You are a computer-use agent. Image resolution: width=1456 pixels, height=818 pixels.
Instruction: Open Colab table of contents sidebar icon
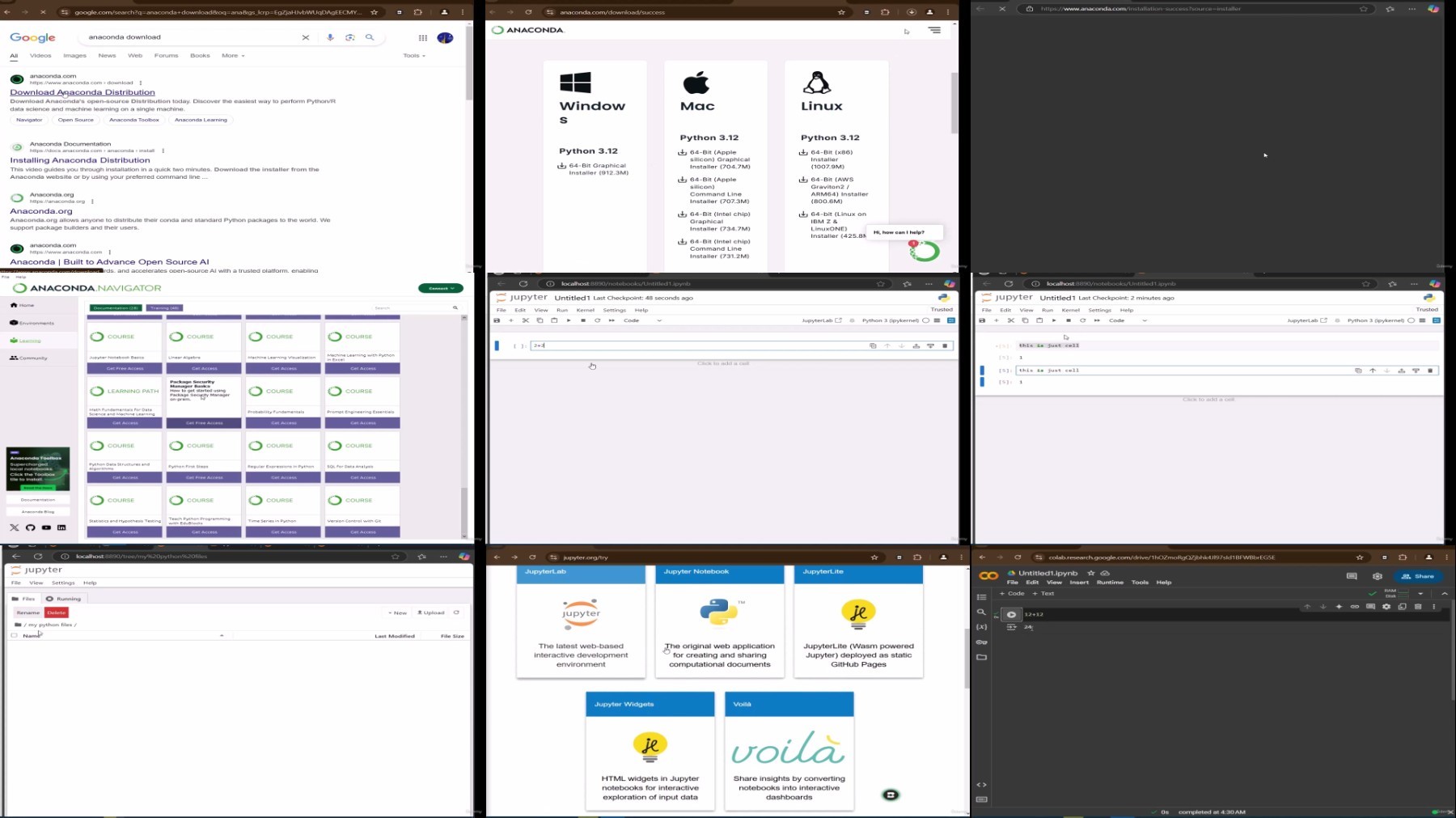[x=981, y=597]
